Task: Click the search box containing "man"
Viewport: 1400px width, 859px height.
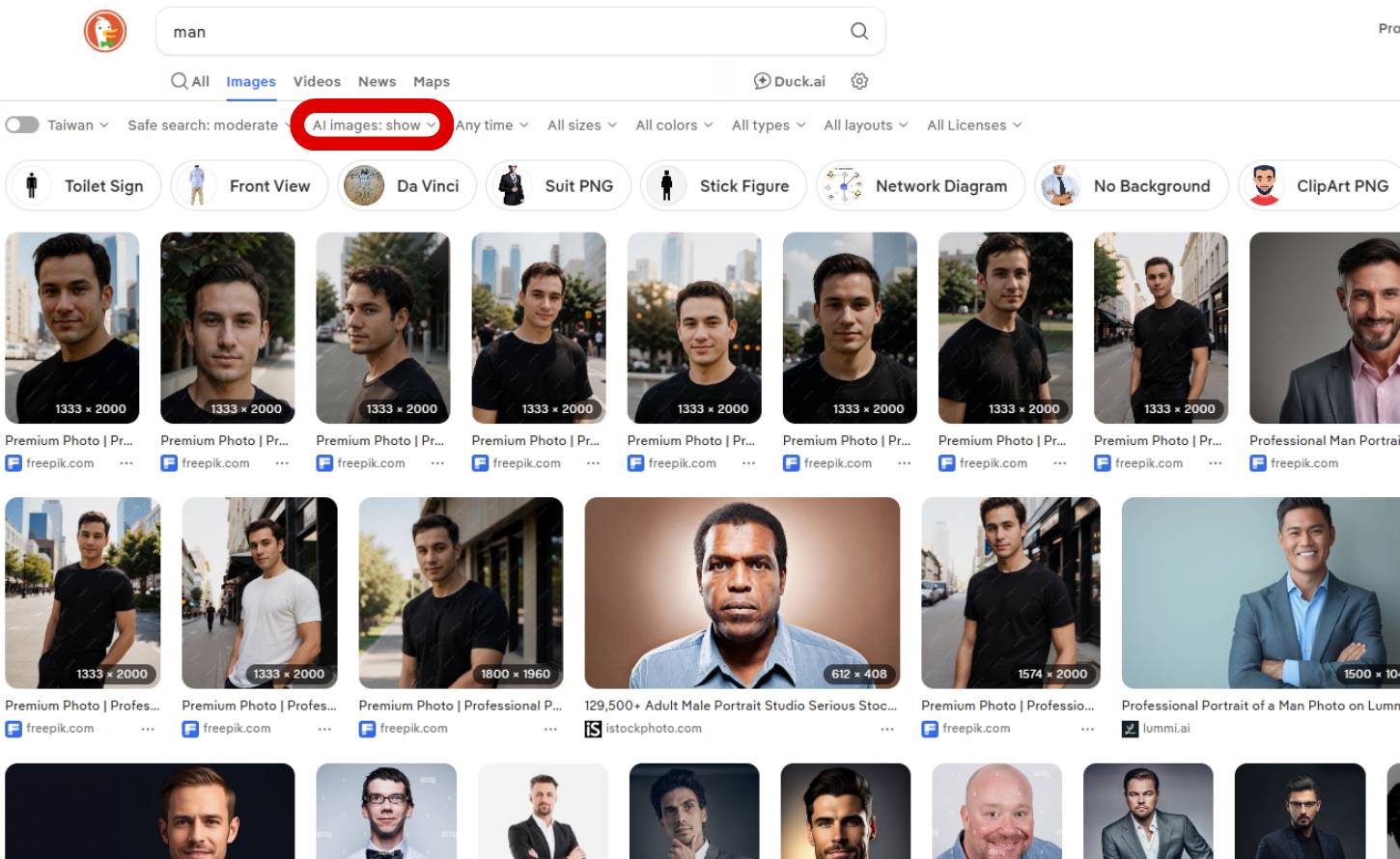Action: pos(502,32)
